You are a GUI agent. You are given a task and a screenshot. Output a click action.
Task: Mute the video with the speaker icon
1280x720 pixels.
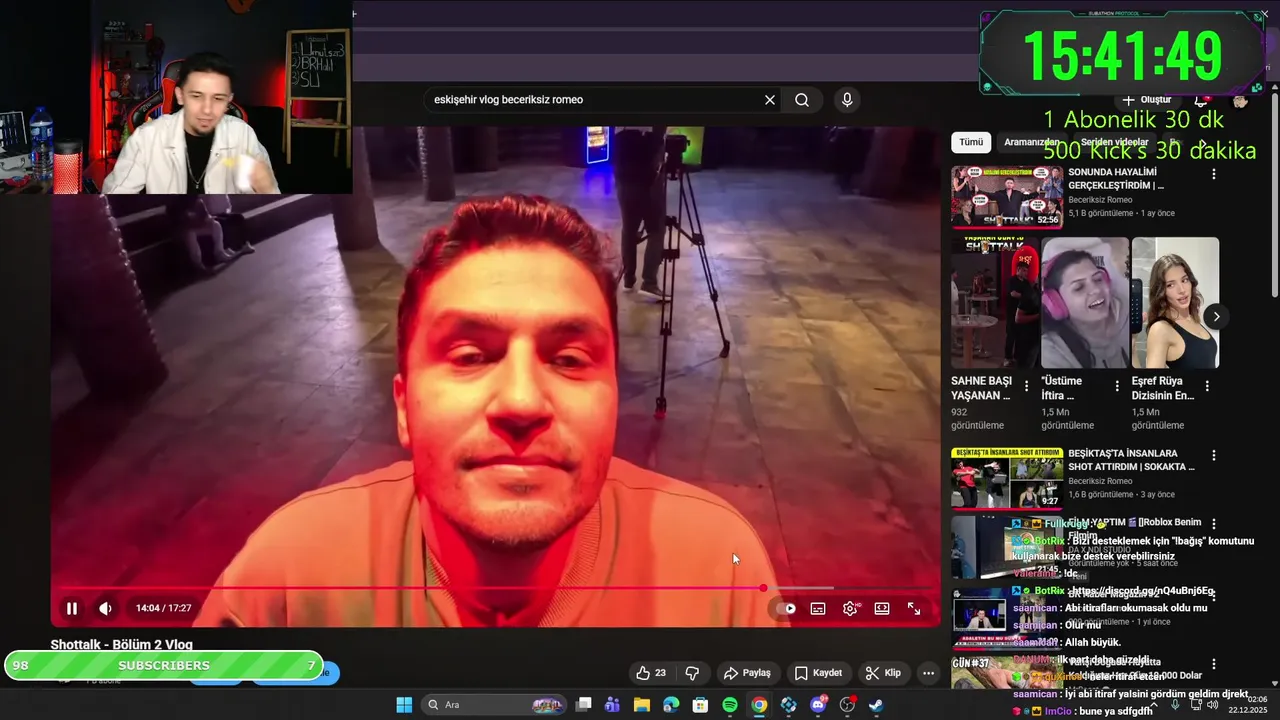click(105, 608)
